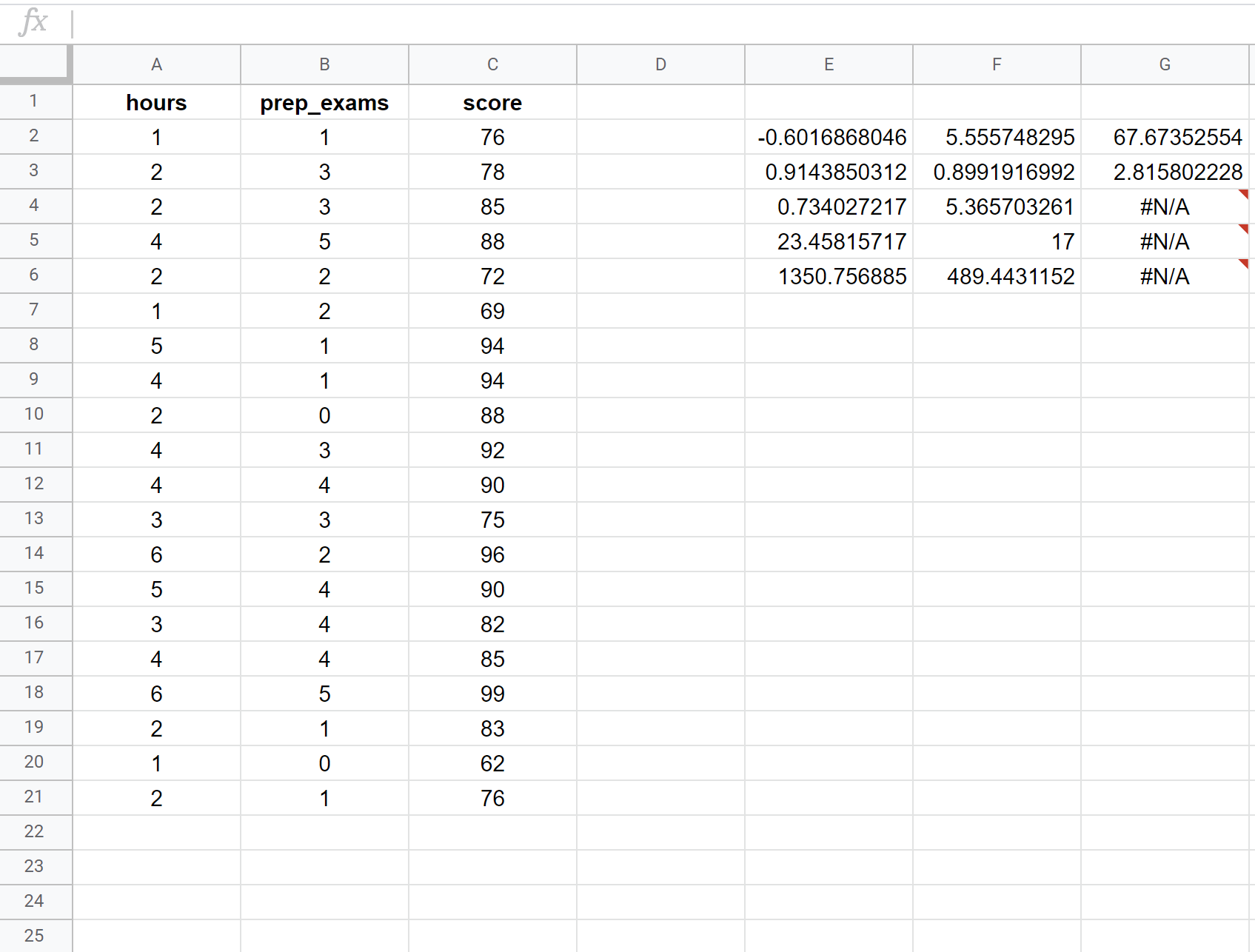Select cell F5 containing 17
The height and width of the screenshot is (952, 1255).
click(997, 241)
